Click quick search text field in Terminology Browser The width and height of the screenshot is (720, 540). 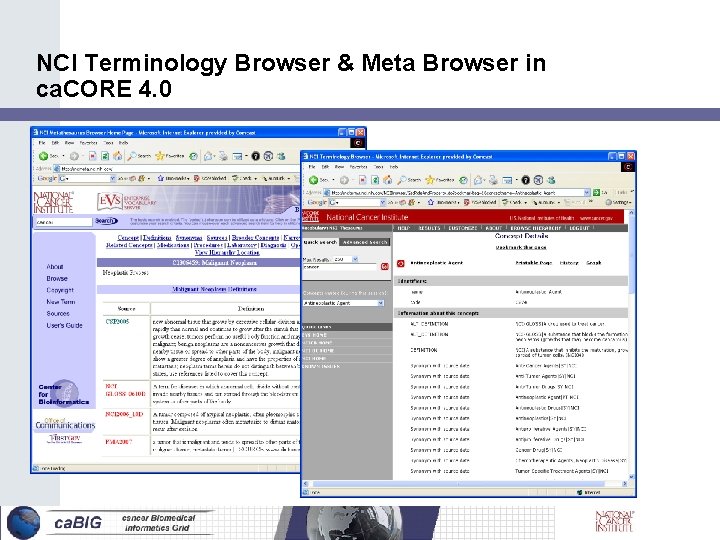[x=340, y=267]
